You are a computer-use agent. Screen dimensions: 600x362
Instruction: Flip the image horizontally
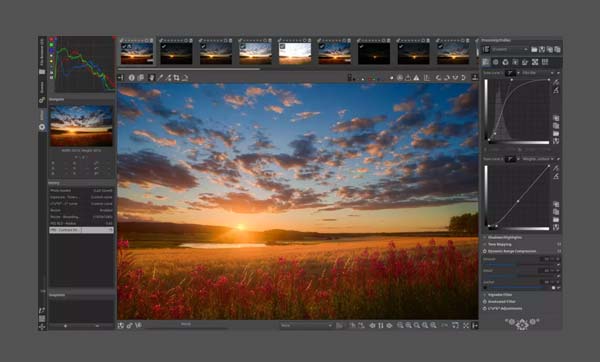pyautogui.click(x=455, y=78)
